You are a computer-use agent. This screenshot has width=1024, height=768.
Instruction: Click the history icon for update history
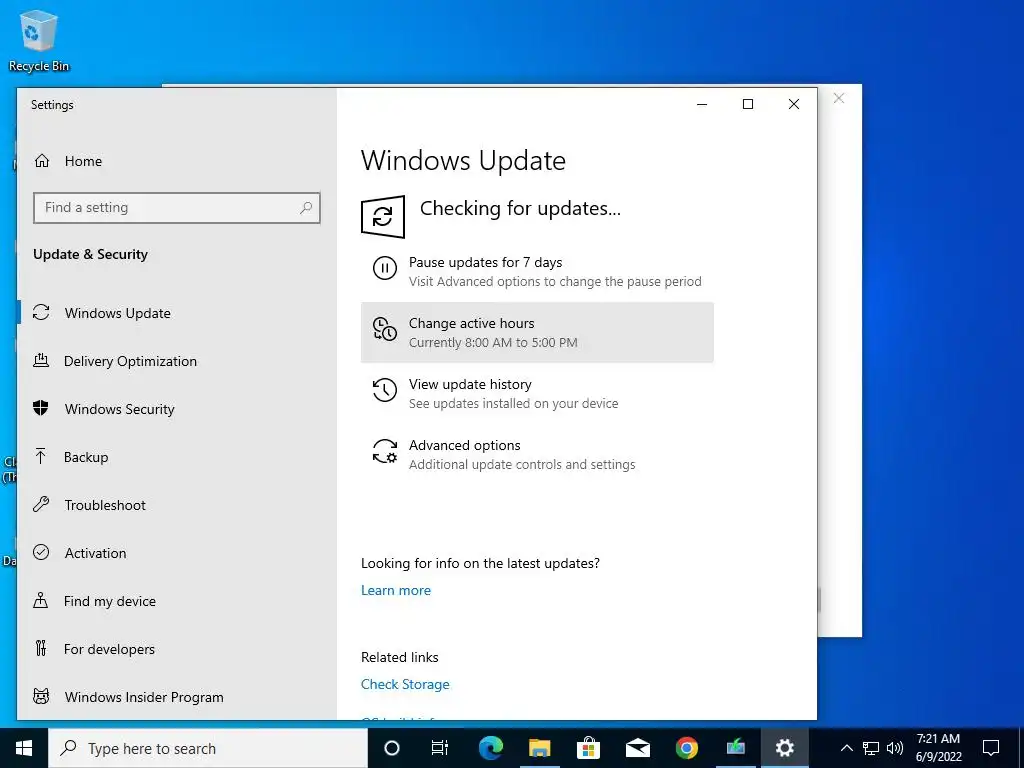[x=385, y=390]
